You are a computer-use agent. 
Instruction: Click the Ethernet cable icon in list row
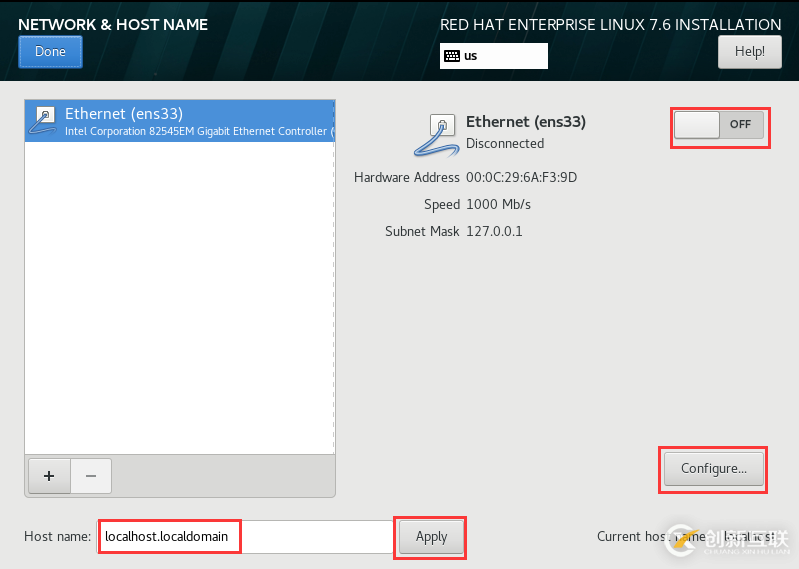click(x=43, y=121)
